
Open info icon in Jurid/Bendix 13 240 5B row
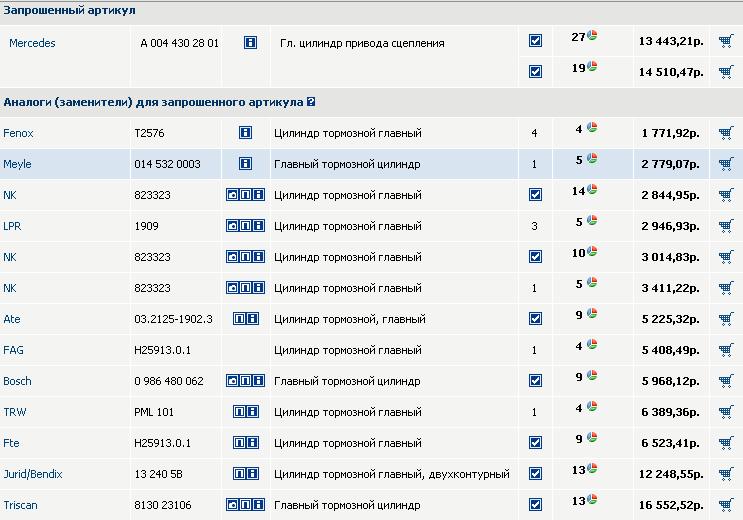[x=253, y=474]
